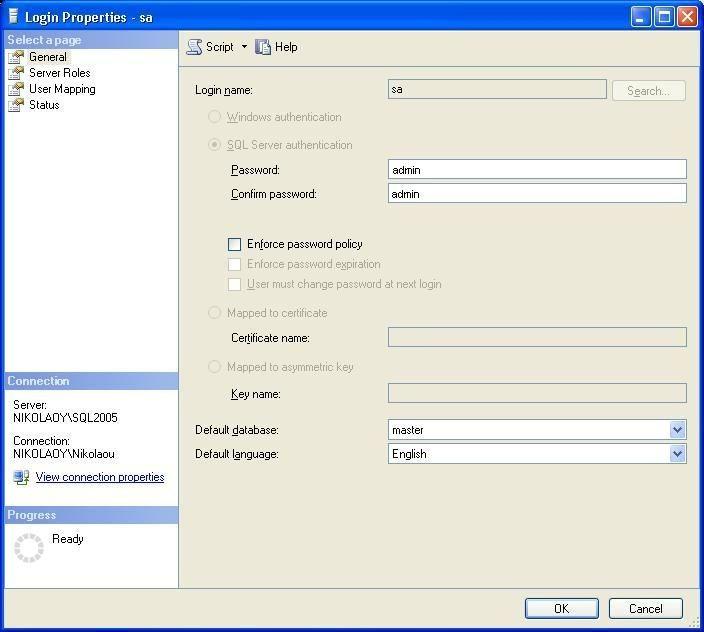The image size is (704, 632).
Task: Click the Progress section header
Action: click(91, 515)
